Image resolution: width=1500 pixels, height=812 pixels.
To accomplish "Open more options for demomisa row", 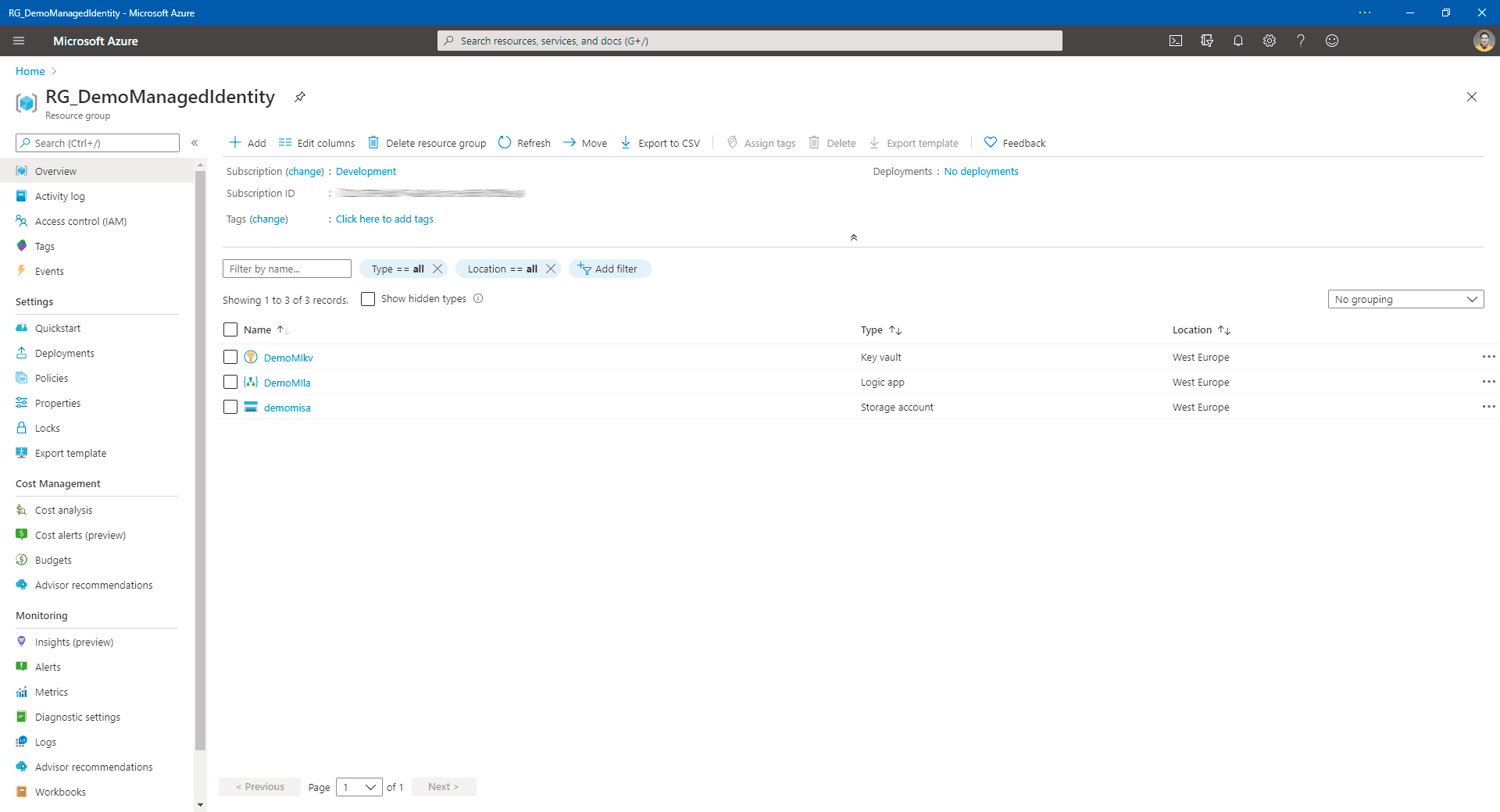I will [1489, 407].
